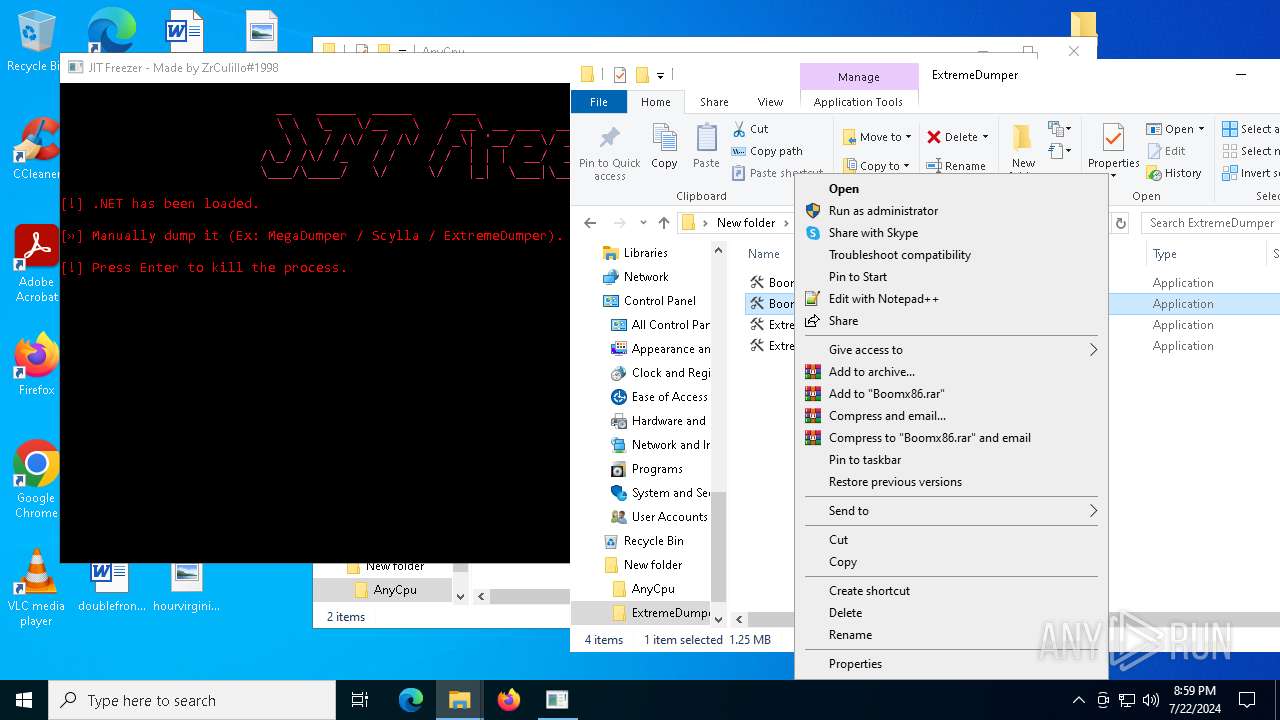
Task: Click the History ribbon button
Action: [1174, 173]
